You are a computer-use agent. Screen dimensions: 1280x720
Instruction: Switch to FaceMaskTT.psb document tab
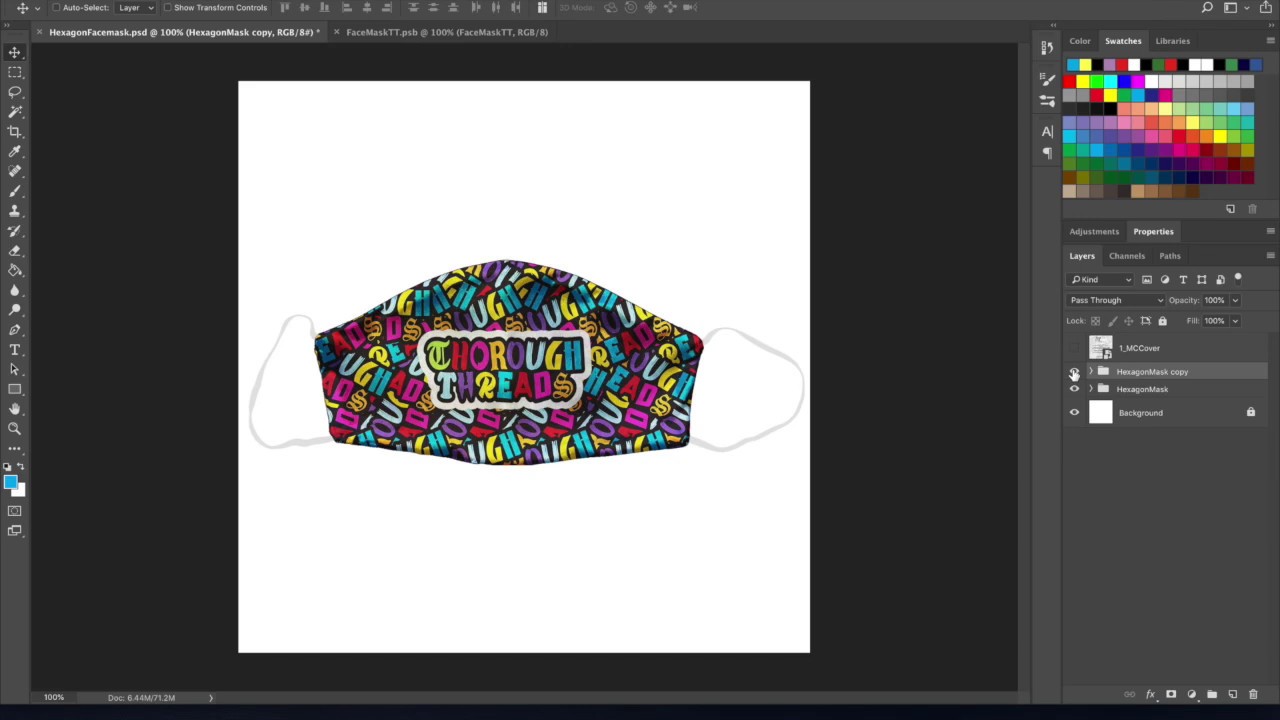pos(447,32)
